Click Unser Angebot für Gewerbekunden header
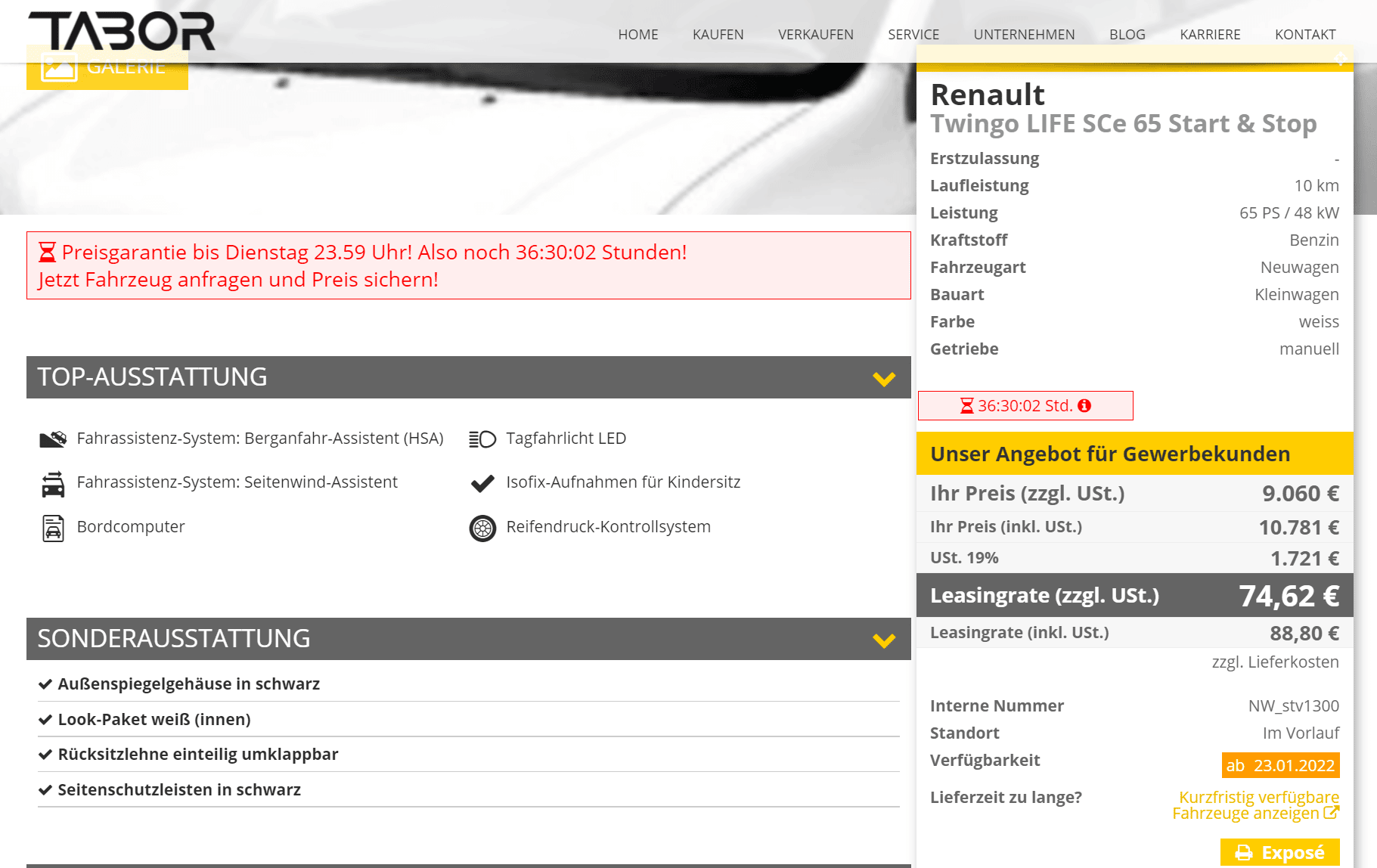This screenshot has height=868, width=1377. [x=1135, y=454]
